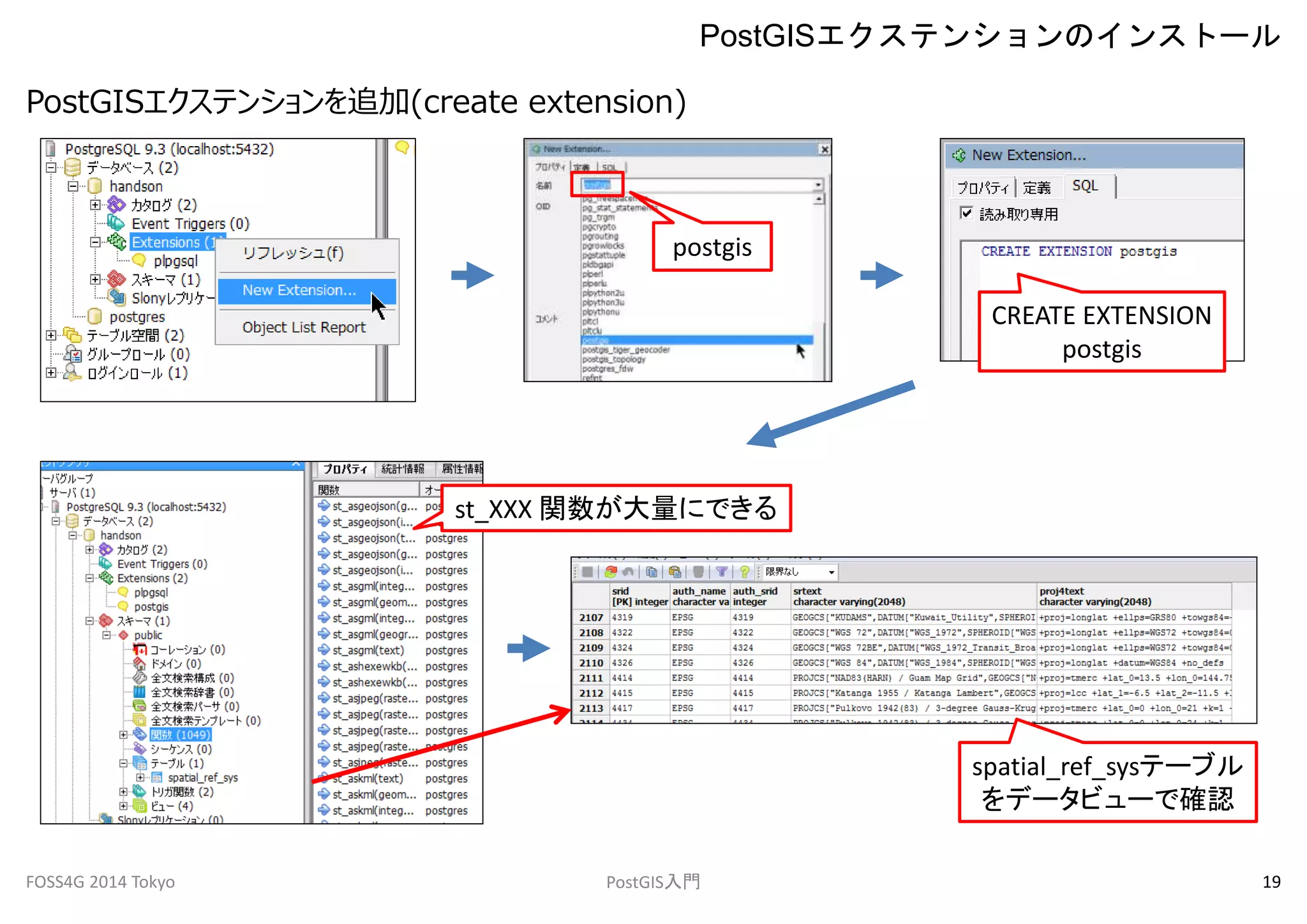This screenshot has width=1307, height=924.
Task: Click the srtext column header
Action: click(x=913, y=596)
